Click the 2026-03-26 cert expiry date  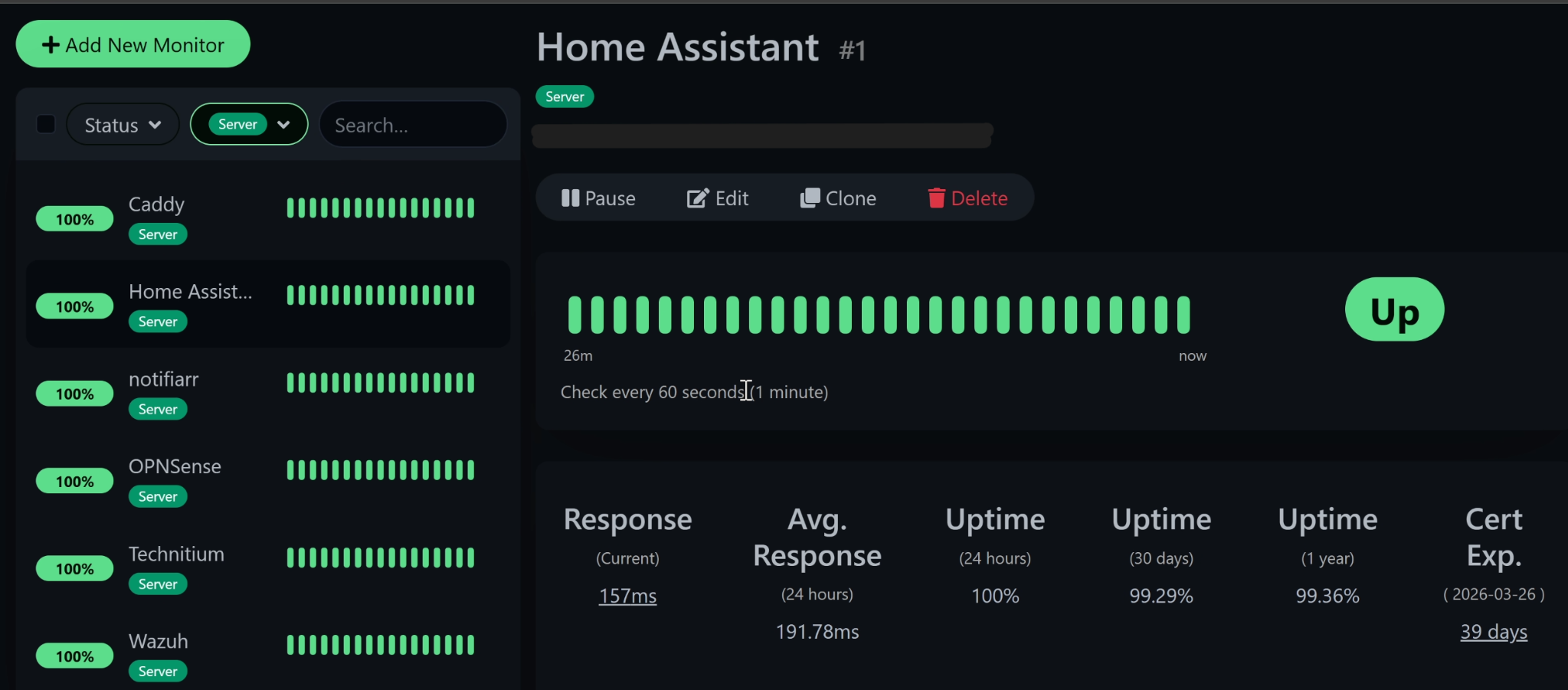point(1494,594)
